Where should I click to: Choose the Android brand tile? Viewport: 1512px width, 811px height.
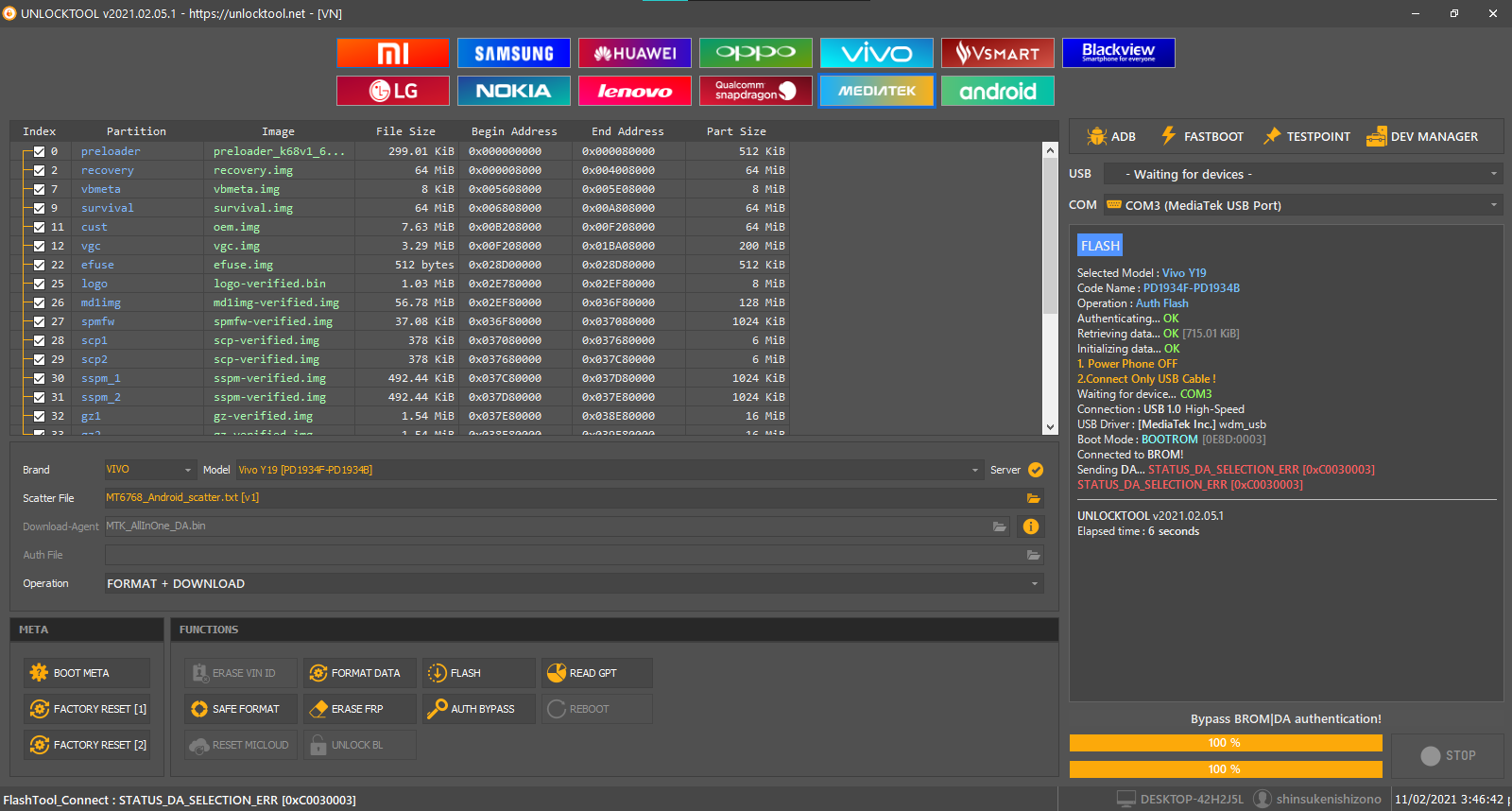tap(998, 91)
